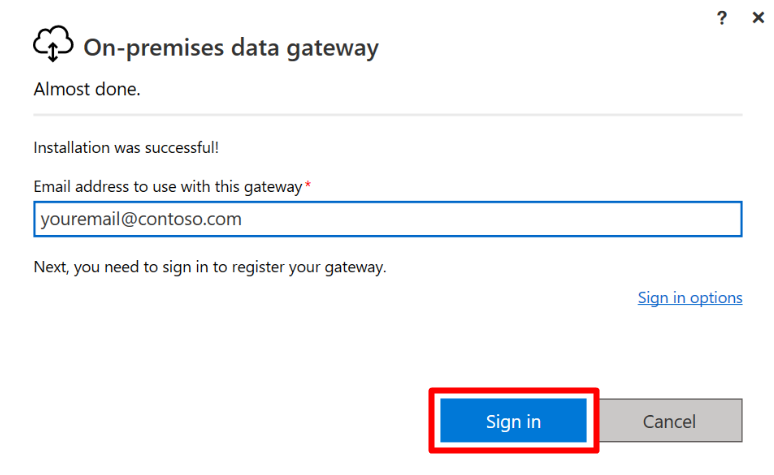The width and height of the screenshot is (774, 475).
Task: Click the Email address field label
Action: [x=168, y=187]
